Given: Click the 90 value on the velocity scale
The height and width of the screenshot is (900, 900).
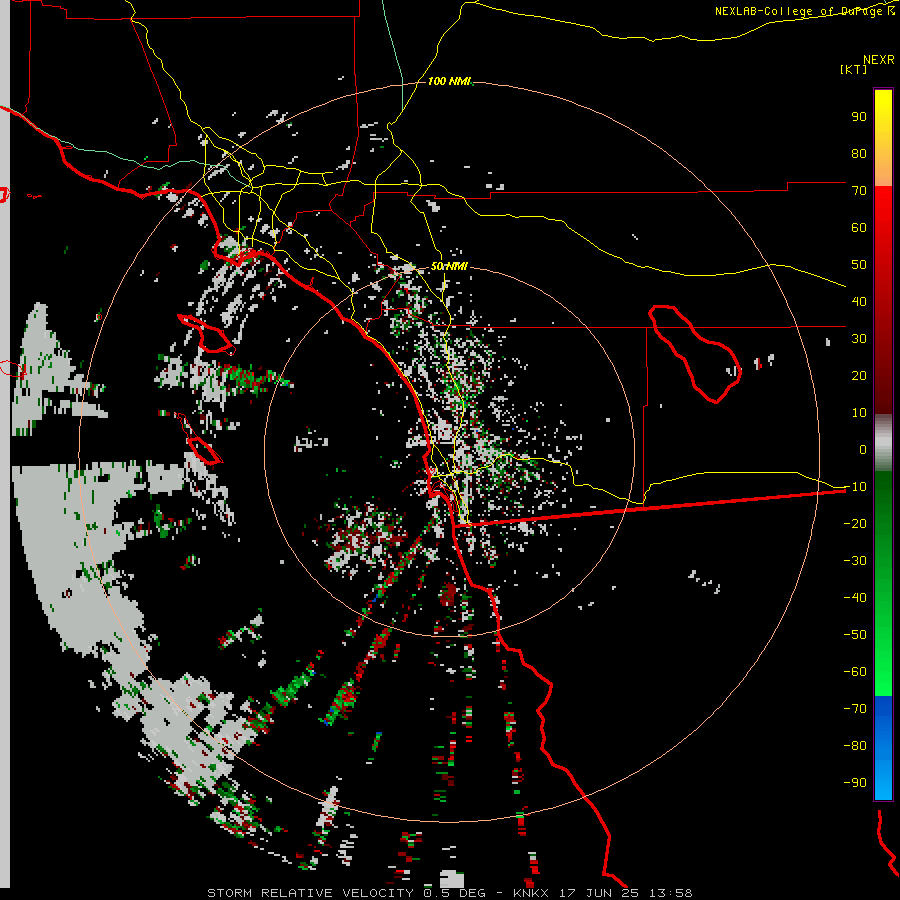Looking at the screenshot, I should click(x=859, y=117).
